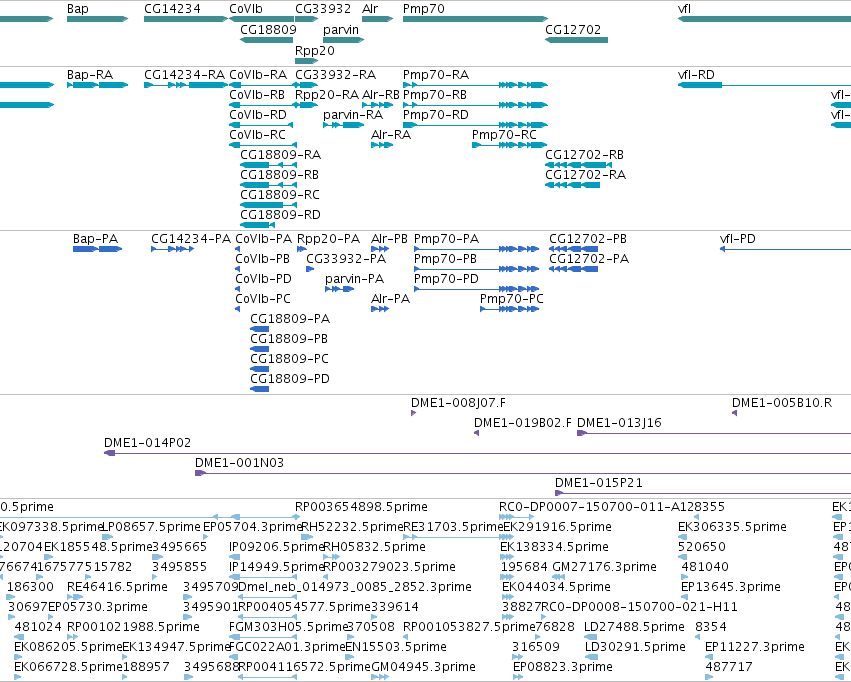
Task: Click the Rpp20 gene label
Action: (x=315, y=50)
